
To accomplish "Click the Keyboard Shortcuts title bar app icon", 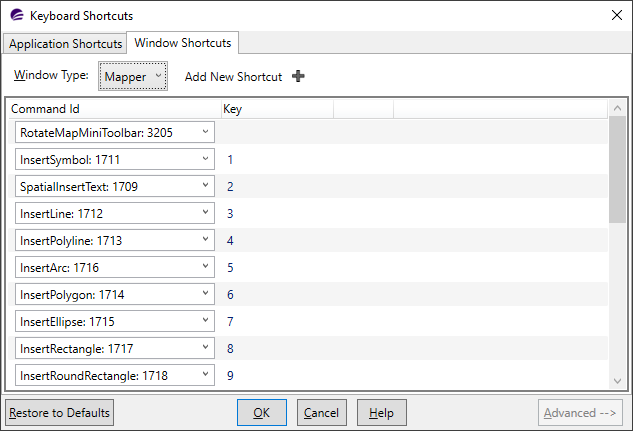I will (15, 16).
